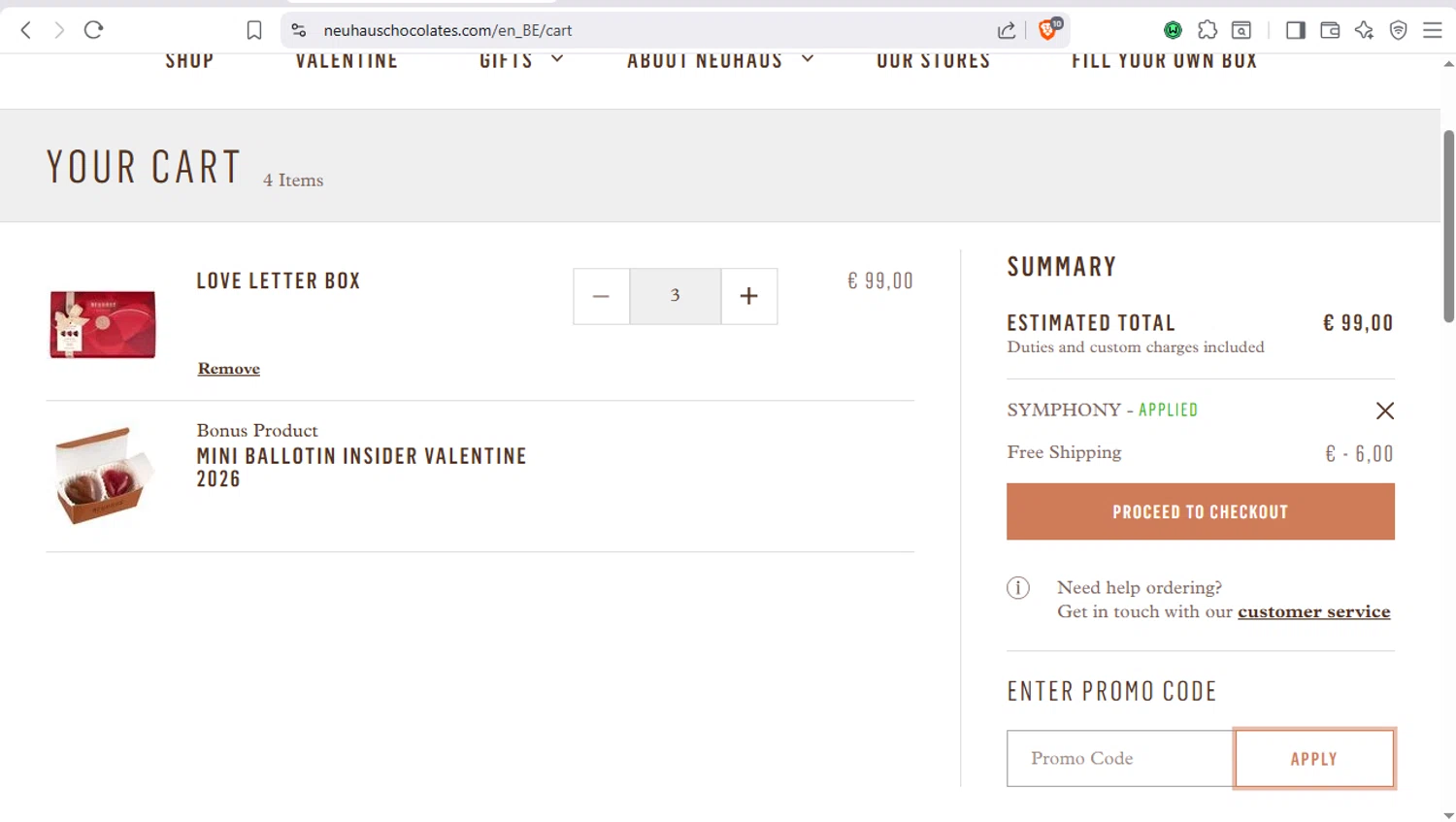
Task: Open Fill Your Own Box page
Action: (1165, 60)
